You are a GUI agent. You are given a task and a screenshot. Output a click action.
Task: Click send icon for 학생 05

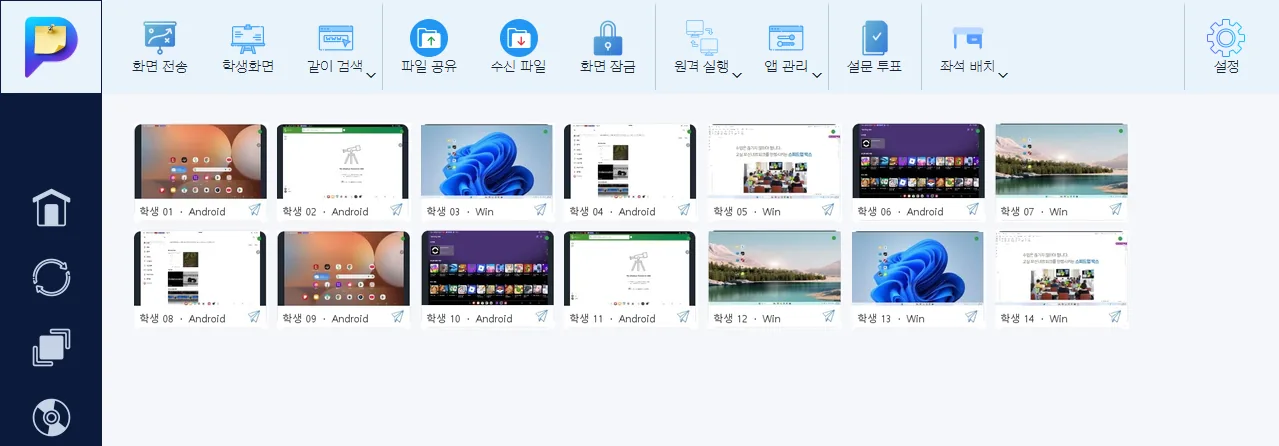click(x=828, y=210)
